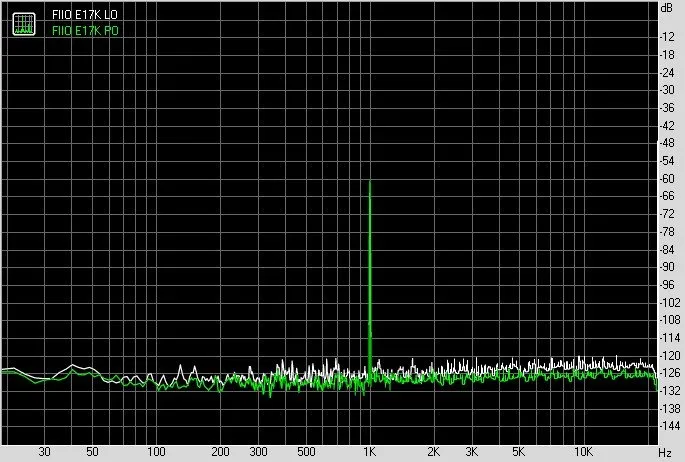Click the -102 dB scale value
The width and height of the screenshot is (685, 462).
(x=669, y=303)
